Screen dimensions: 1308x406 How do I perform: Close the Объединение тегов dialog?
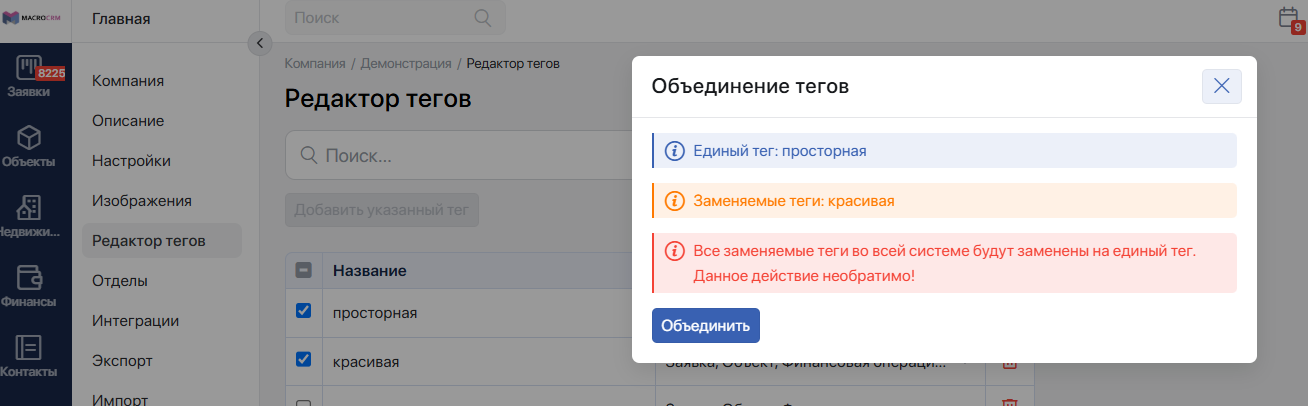pos(1221,86)
